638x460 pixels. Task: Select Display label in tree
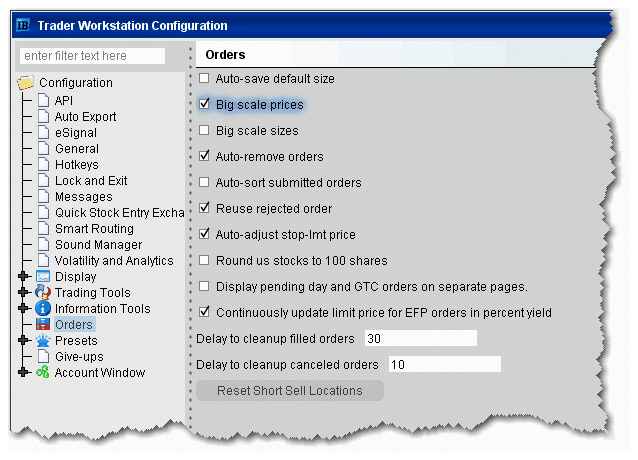click(x=76, y=277)
